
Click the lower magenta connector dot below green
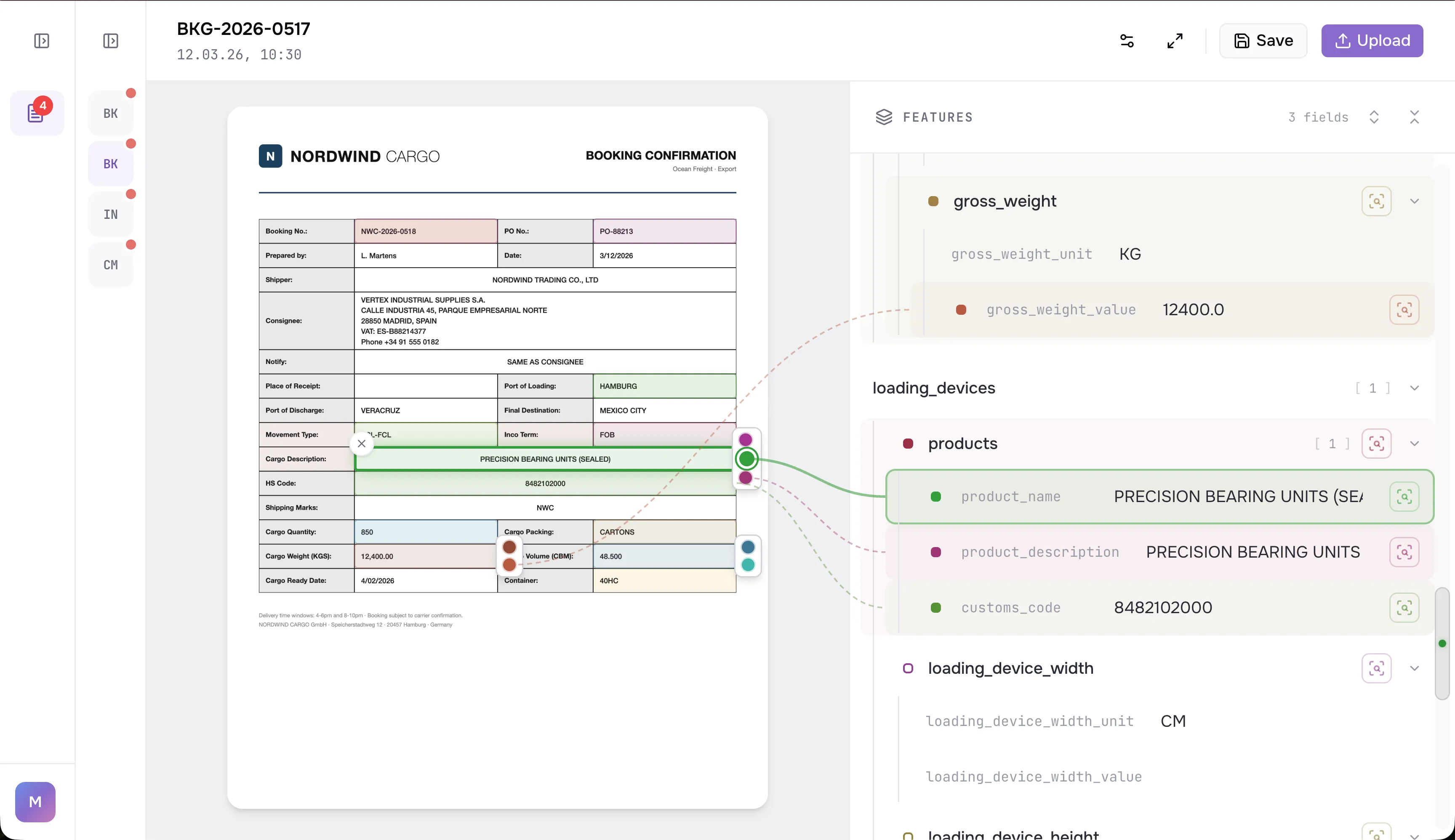click(x=746, y=478)
